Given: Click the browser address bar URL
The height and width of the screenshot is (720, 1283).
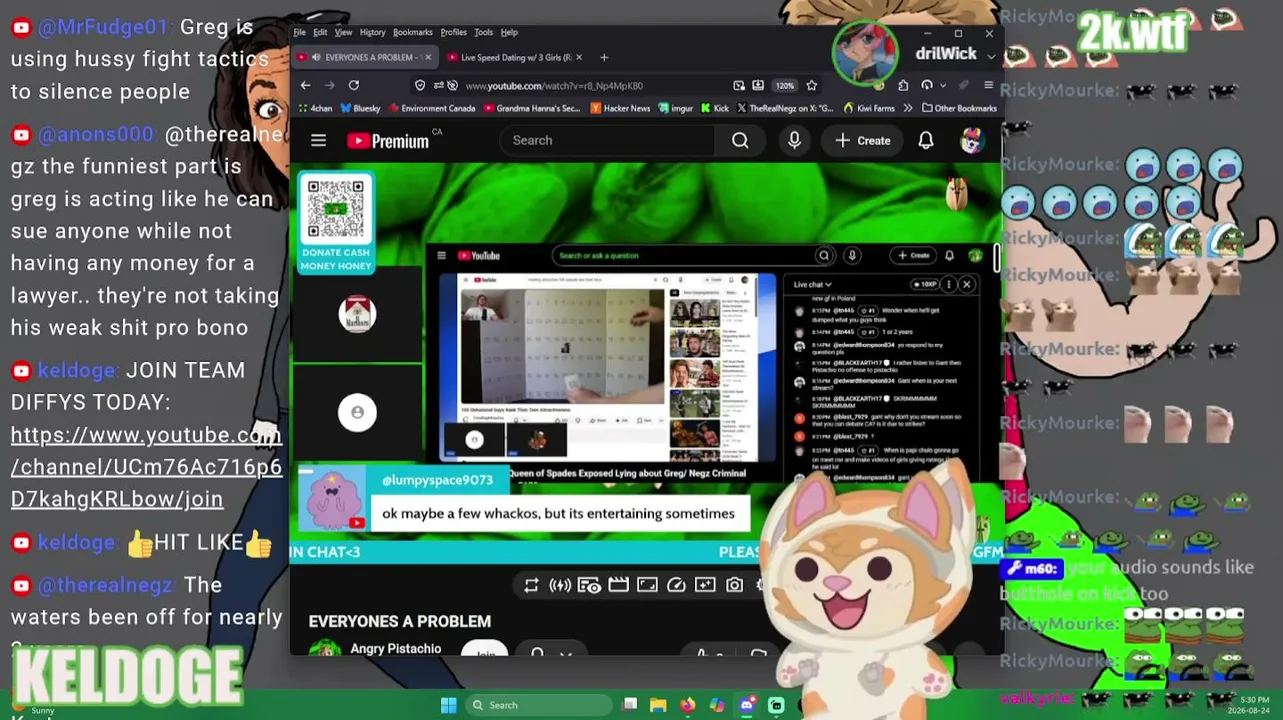Looking at the screenshot, I should point(554,86).
